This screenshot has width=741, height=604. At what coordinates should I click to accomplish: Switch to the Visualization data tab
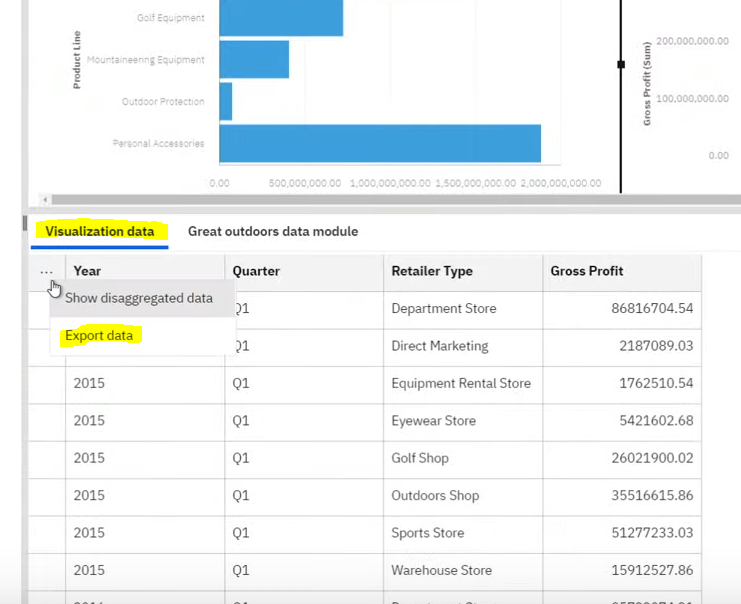pos(100,232)
